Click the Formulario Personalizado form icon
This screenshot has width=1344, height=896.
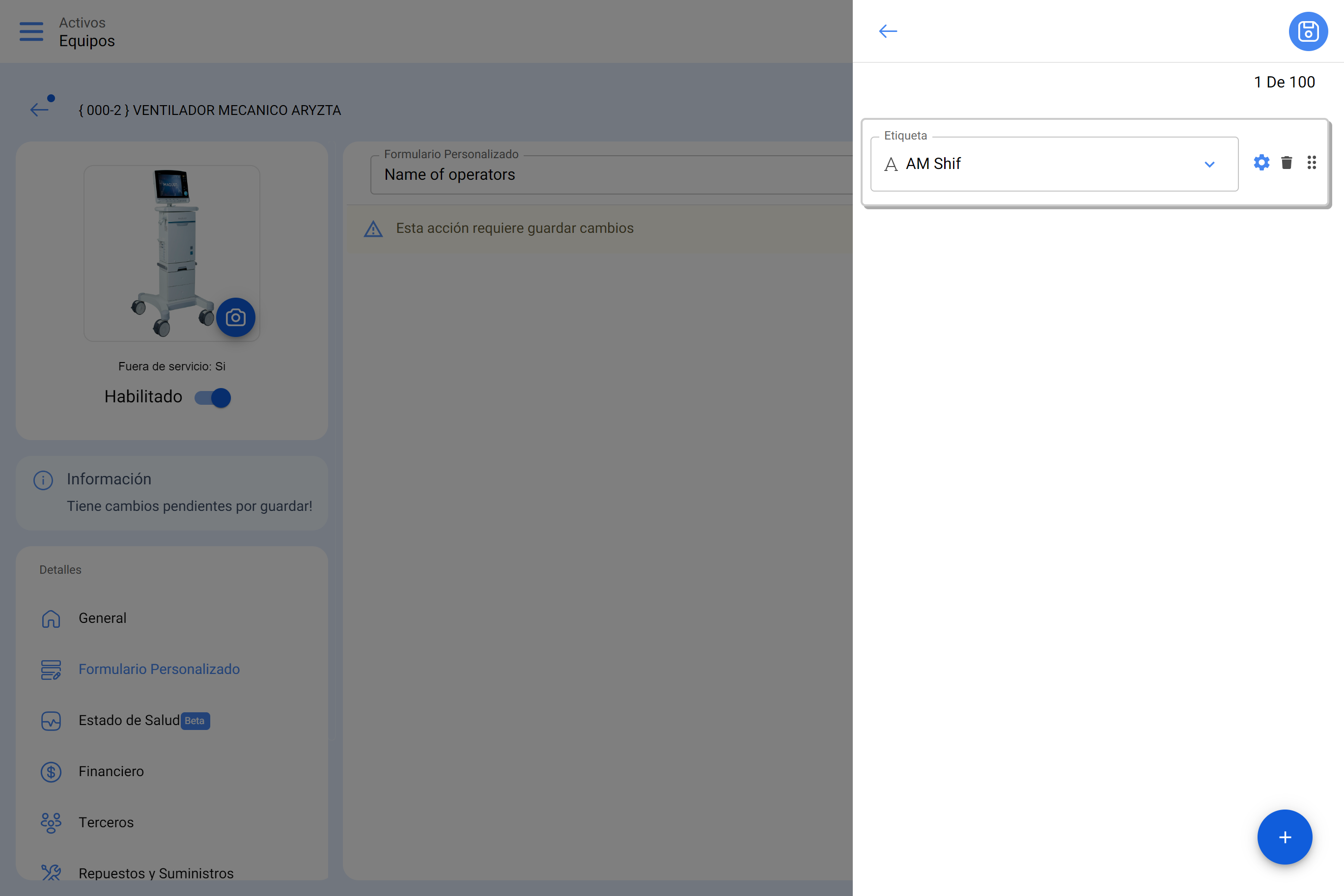51,670
